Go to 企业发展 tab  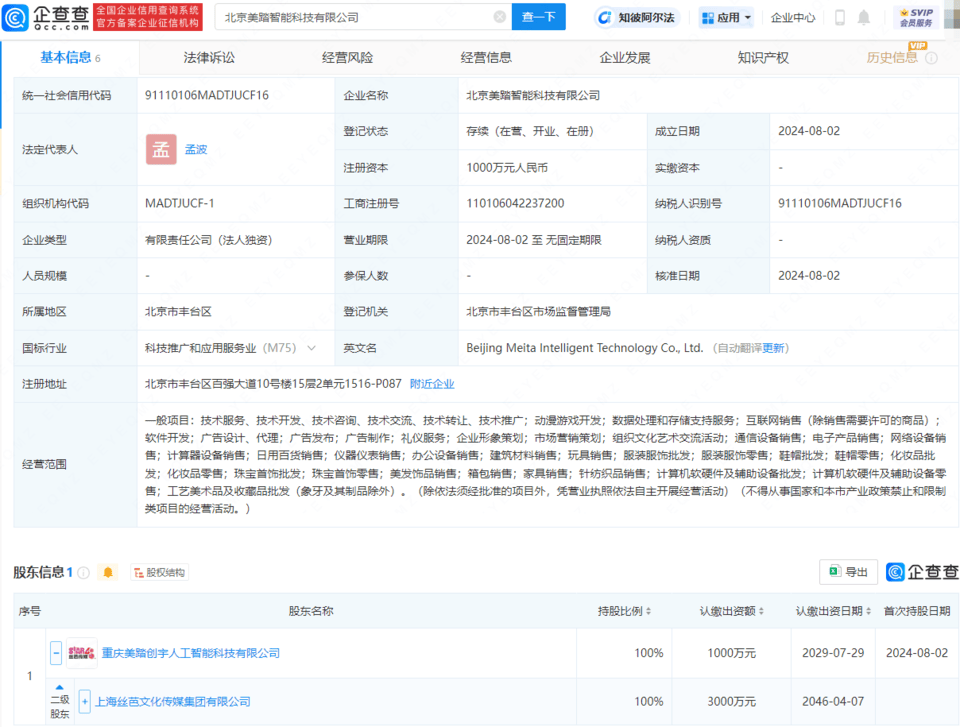(624, 58)
